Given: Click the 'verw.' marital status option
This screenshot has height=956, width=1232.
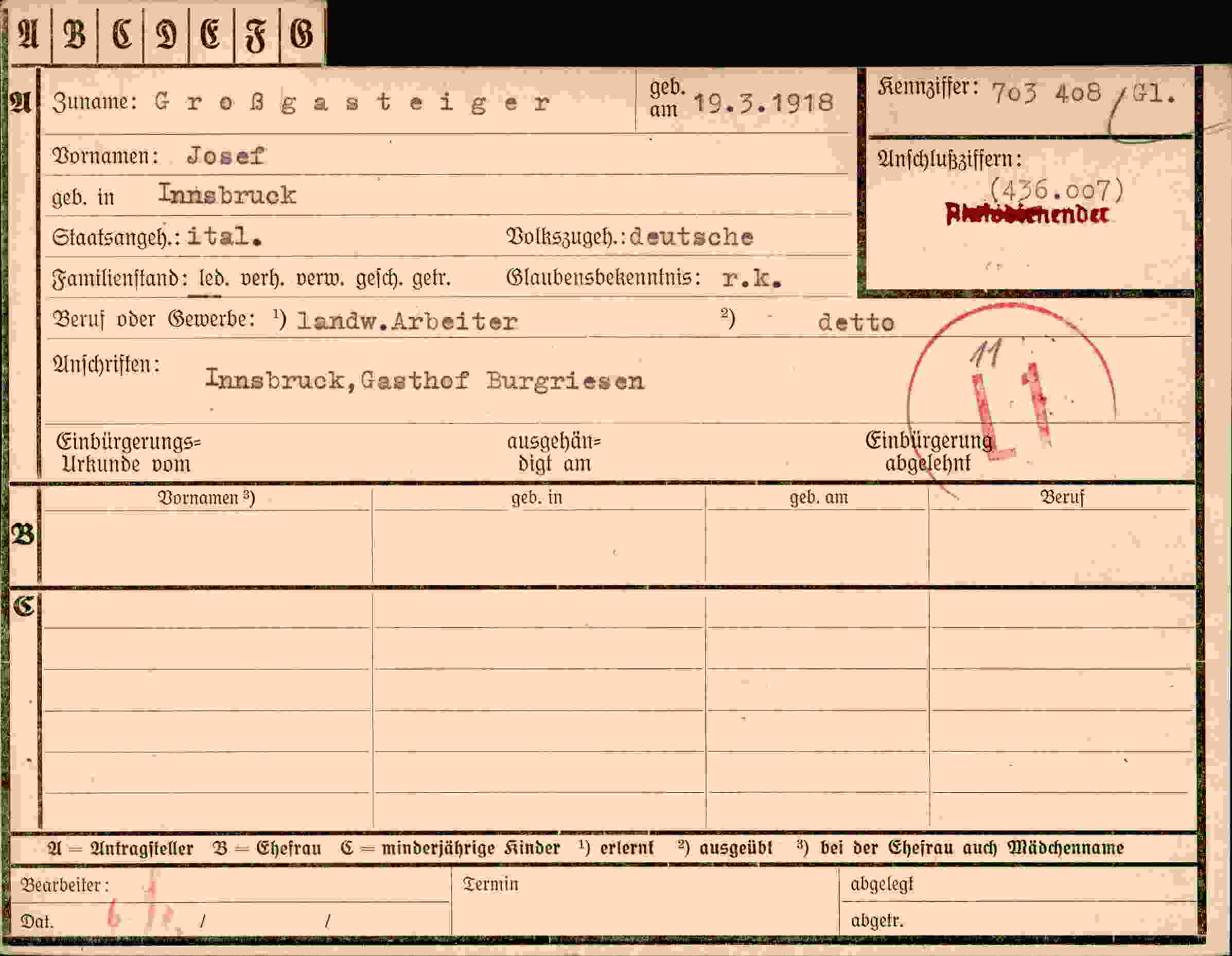Looking at the screenshot, I should (x=320, y=279).
